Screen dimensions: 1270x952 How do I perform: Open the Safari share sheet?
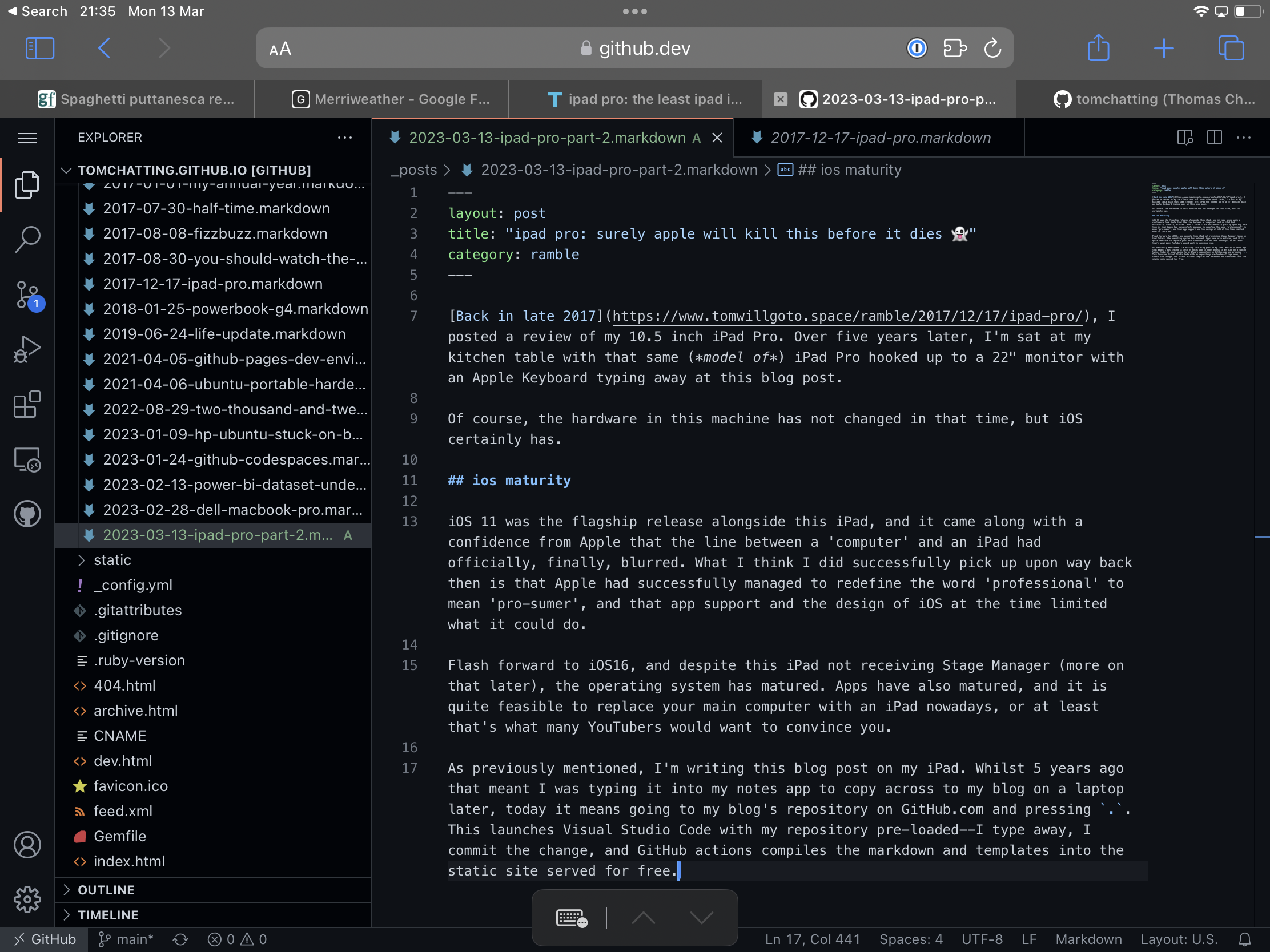coord(1098,47)
